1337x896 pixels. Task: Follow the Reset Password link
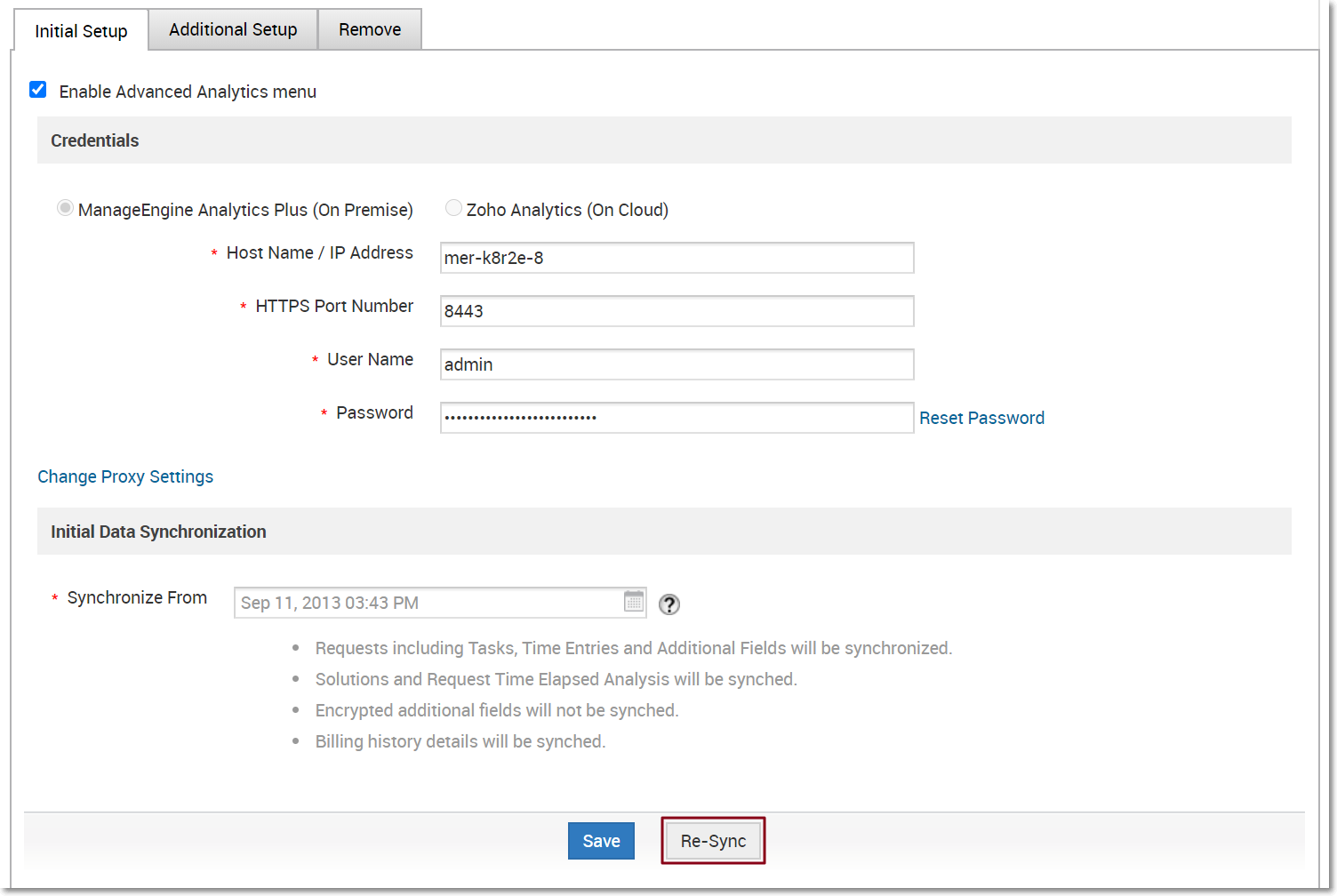981,418
